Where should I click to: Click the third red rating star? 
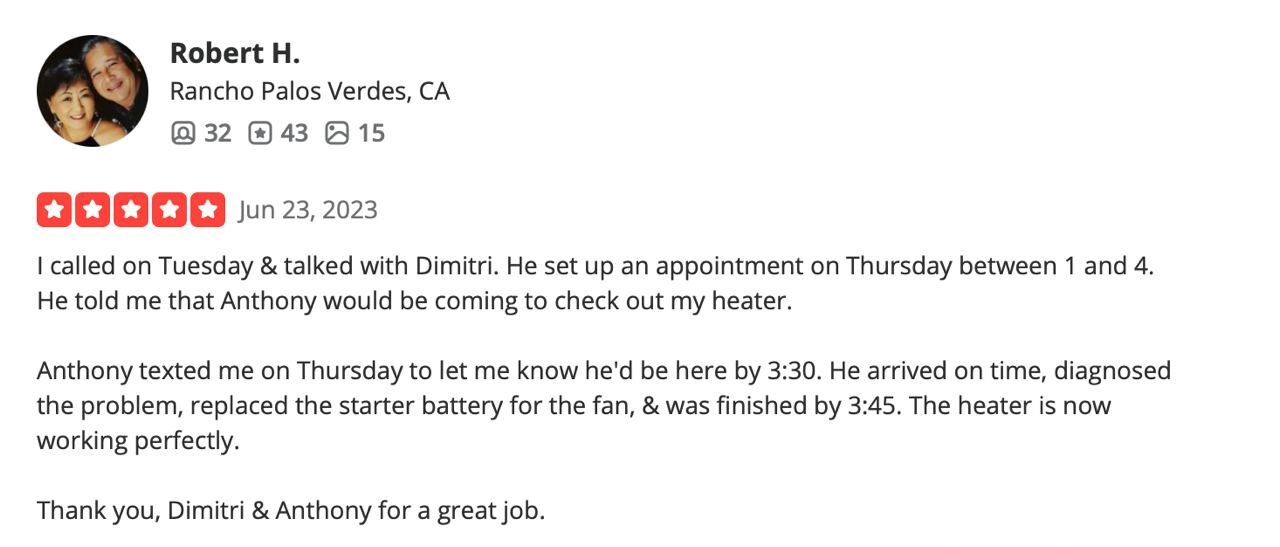pos(131,210)
